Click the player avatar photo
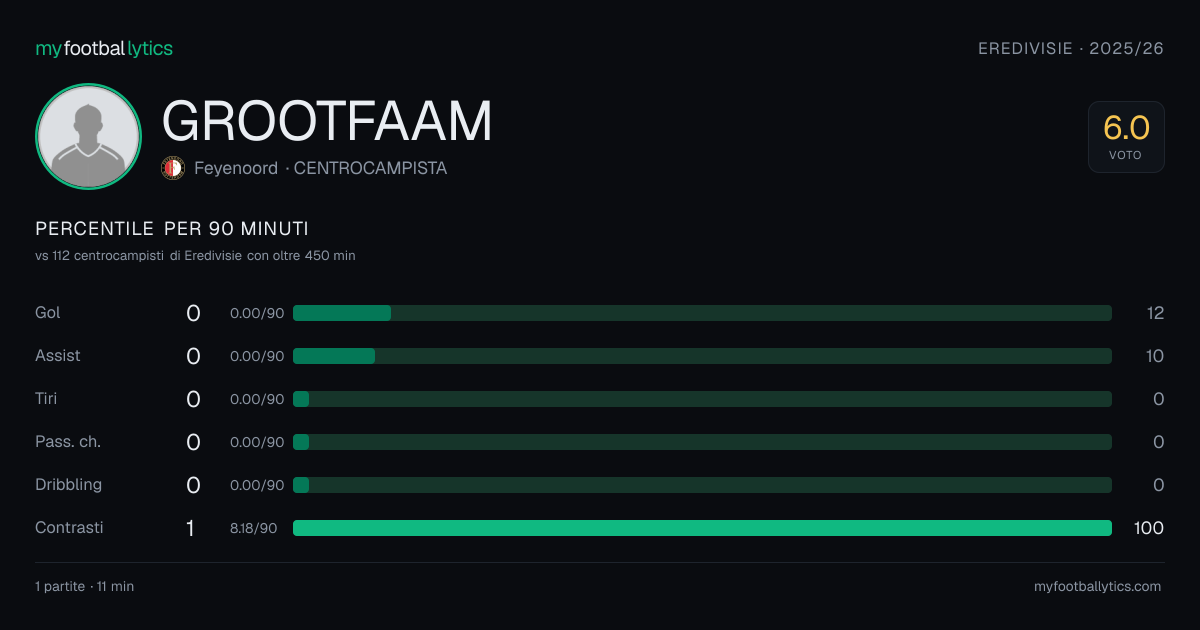Screen dimensions: 1200x630 (88, 136)
